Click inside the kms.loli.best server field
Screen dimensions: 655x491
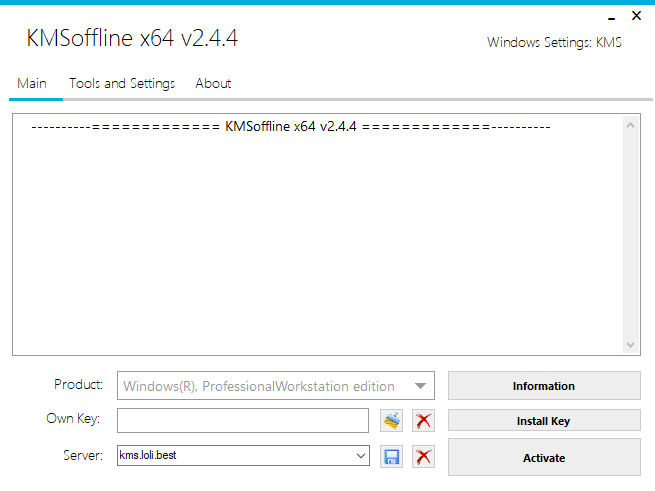[236, 455]
